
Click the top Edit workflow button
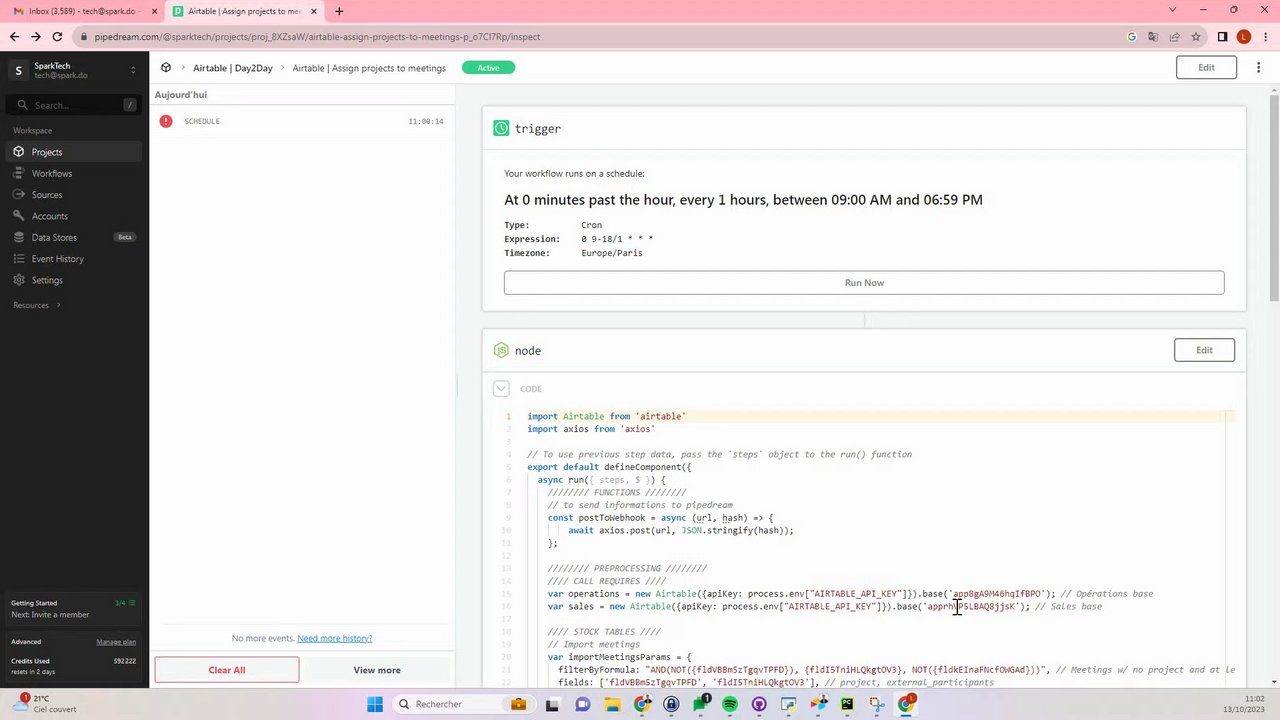click(x=1206, y=67)
